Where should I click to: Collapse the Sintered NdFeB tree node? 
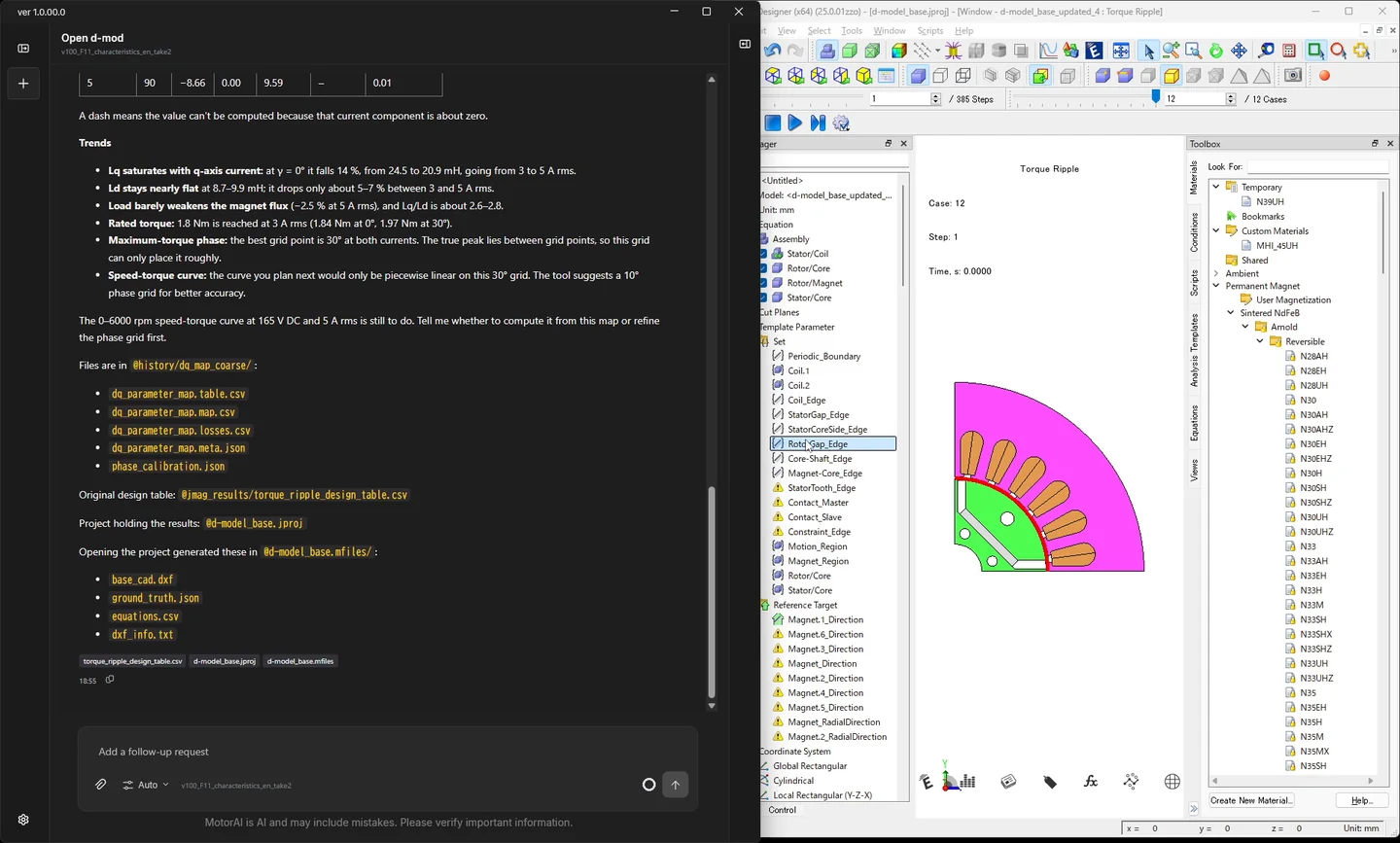click(x=1231, y=313)
